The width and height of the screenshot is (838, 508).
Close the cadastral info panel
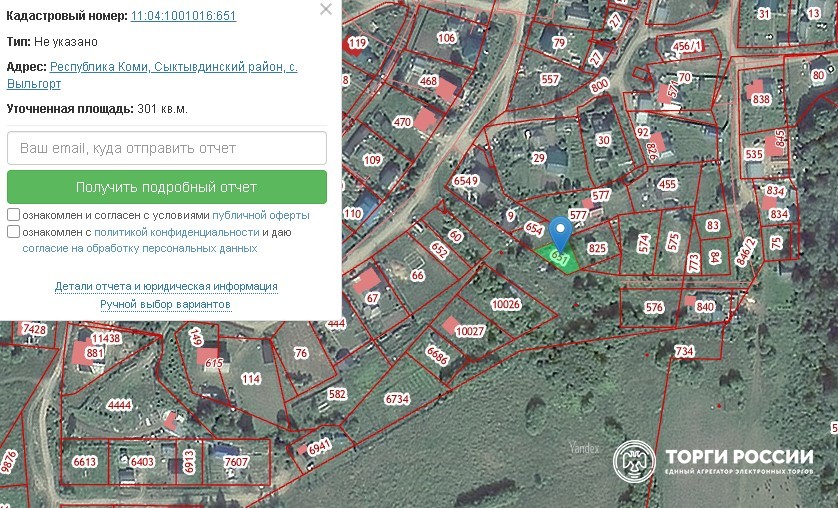point(325,9)
